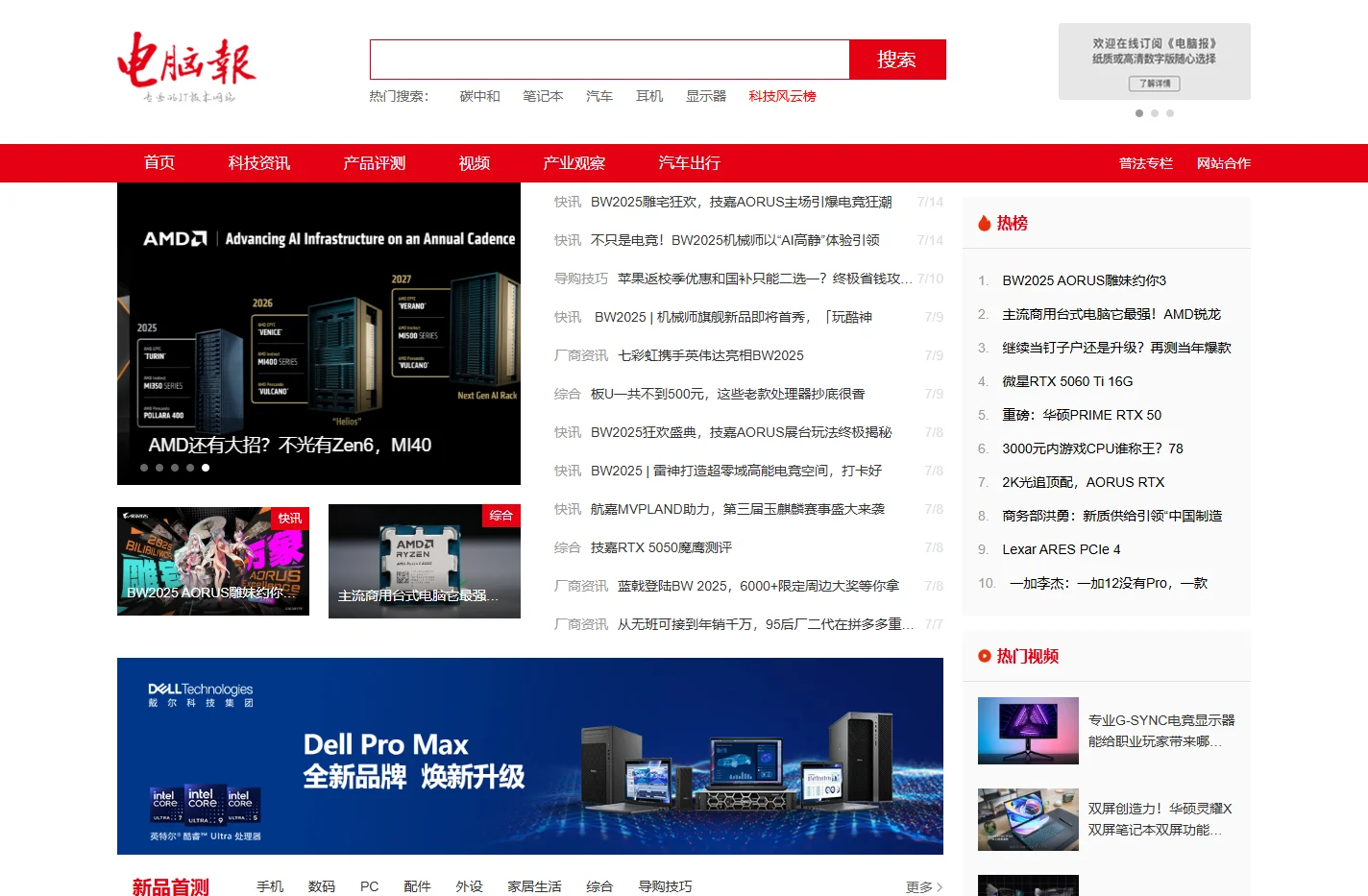Select 手机 tab in 新品首测
Image resolution: width=1368 pixels, height=896 pixels.
pos(270,886)
